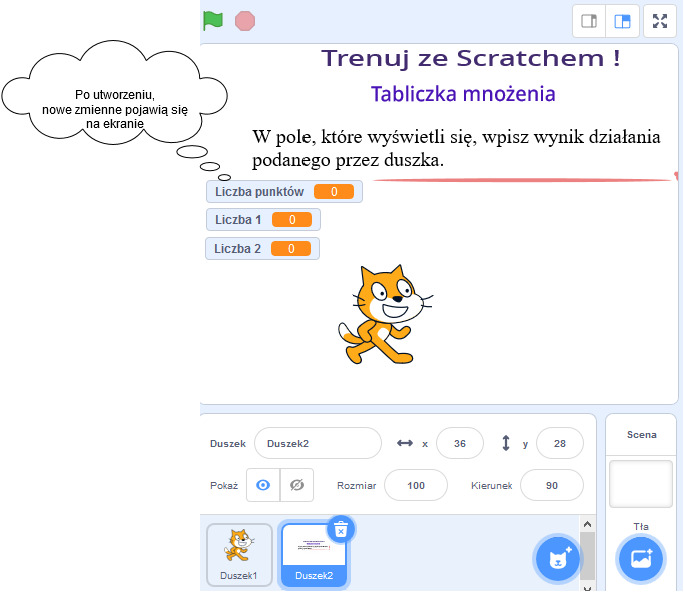Click the red stop sign button
684x592 pixels.
pos(245,21)
